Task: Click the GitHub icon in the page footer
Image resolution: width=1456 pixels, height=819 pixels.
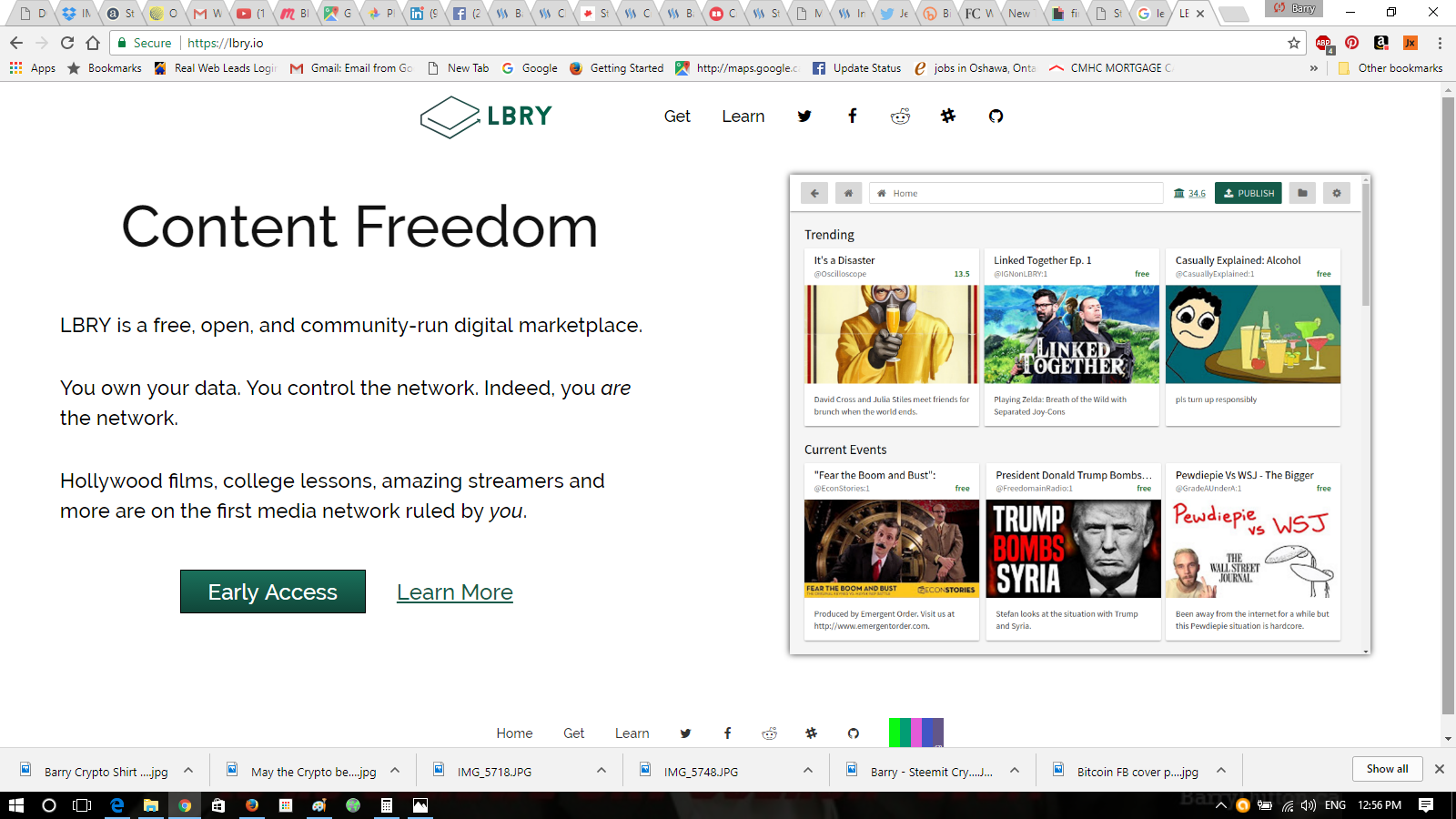Action: point(854,733)
